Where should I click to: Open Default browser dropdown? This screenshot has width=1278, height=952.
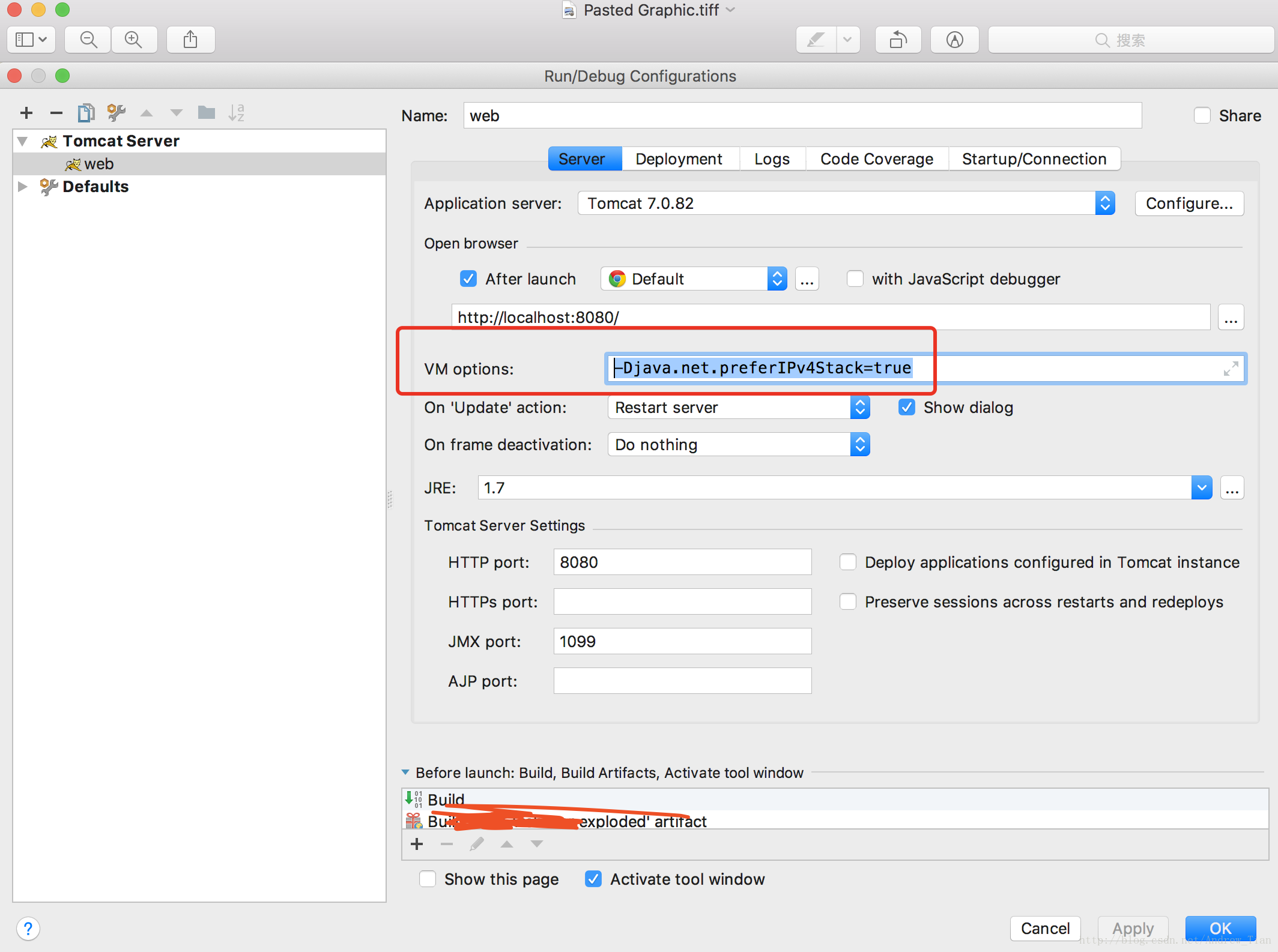[x=694, y=279]
